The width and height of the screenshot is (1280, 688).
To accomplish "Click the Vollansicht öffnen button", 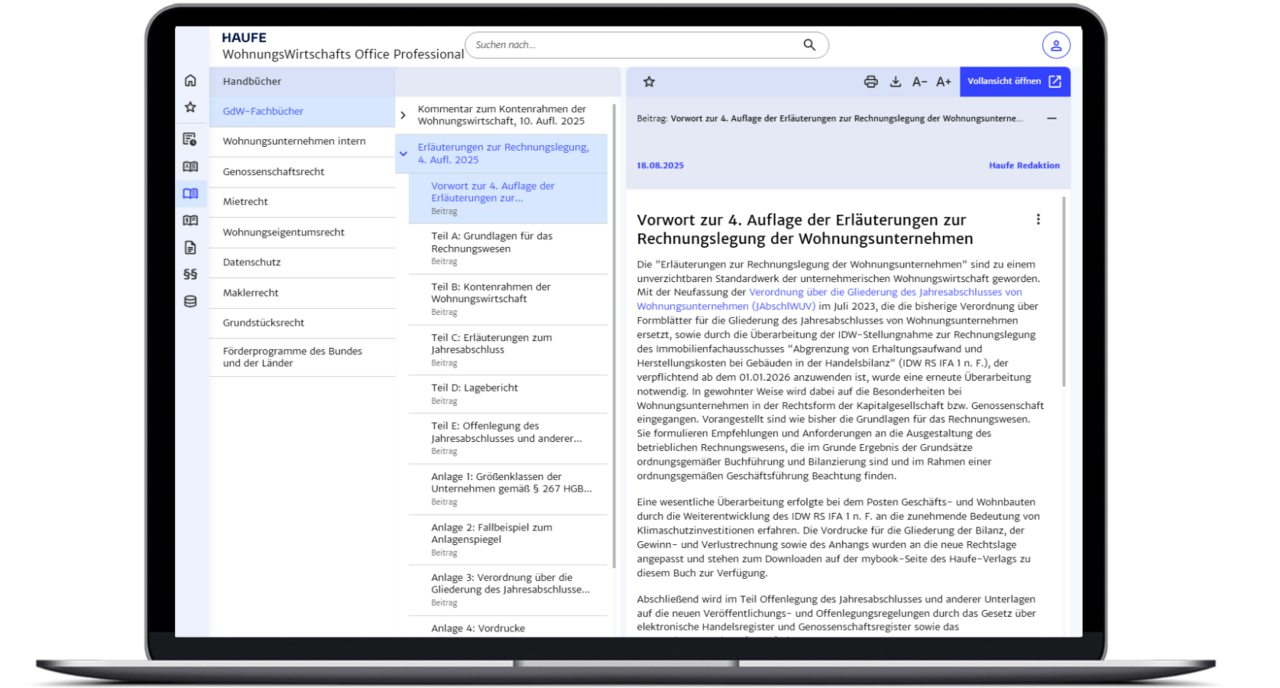I will 1014,81.
